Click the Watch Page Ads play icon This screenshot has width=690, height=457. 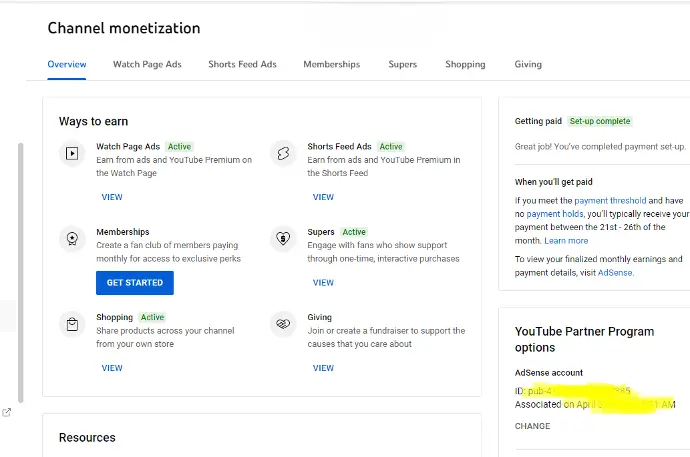(72, 154)
